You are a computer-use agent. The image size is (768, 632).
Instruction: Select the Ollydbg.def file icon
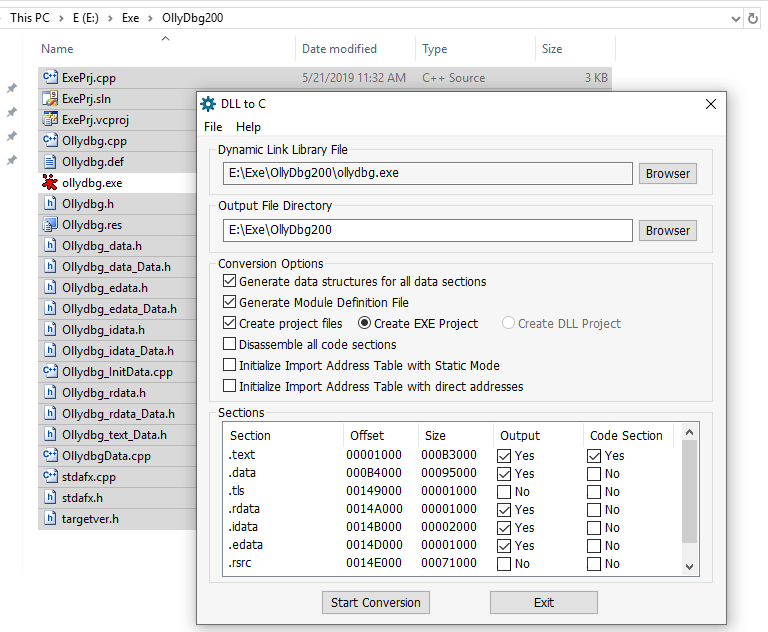point(50,162)
